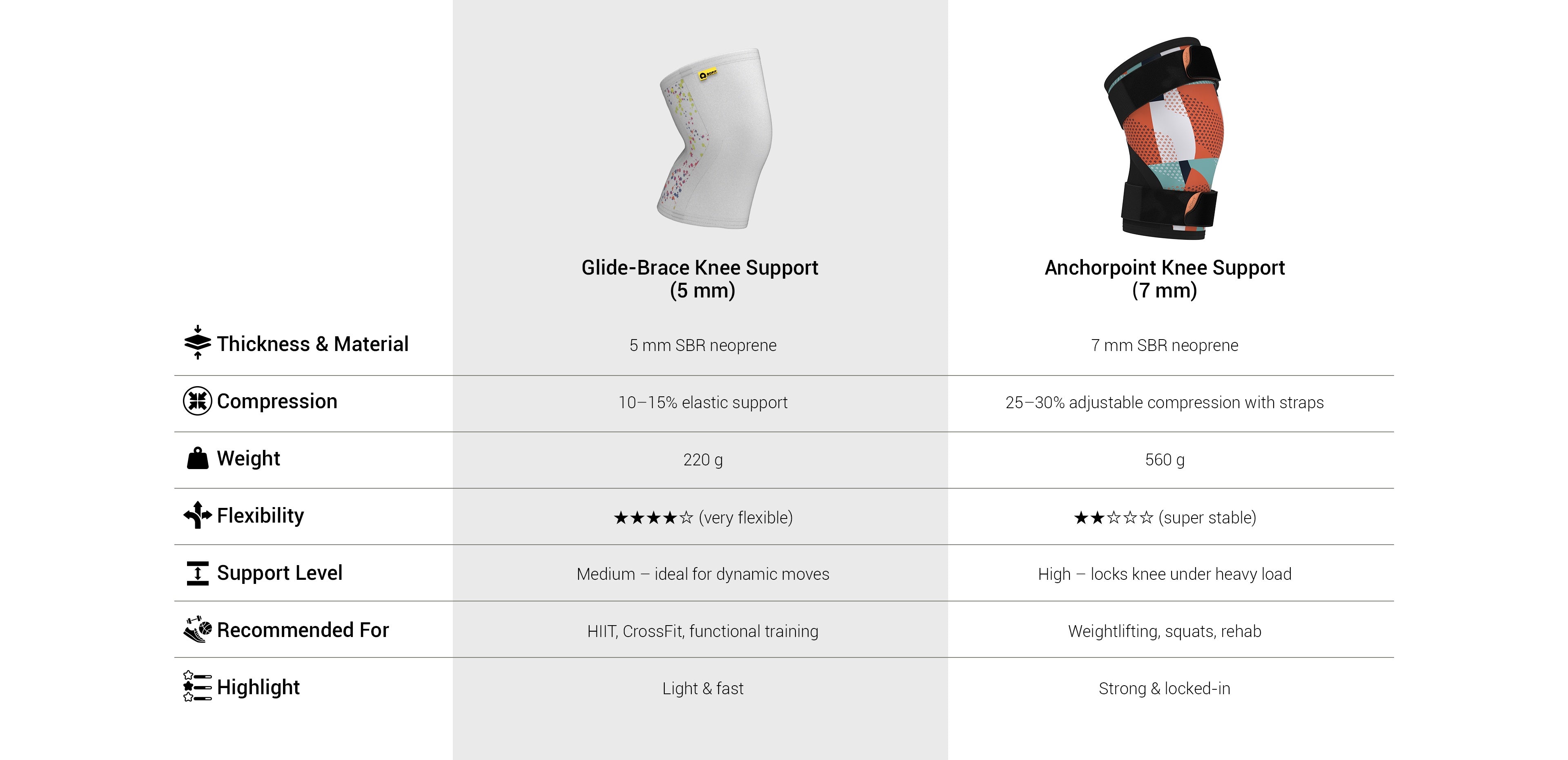1568x760 pixels.
Task: Click the 560 g weight value
Action: coord(1165,460)
